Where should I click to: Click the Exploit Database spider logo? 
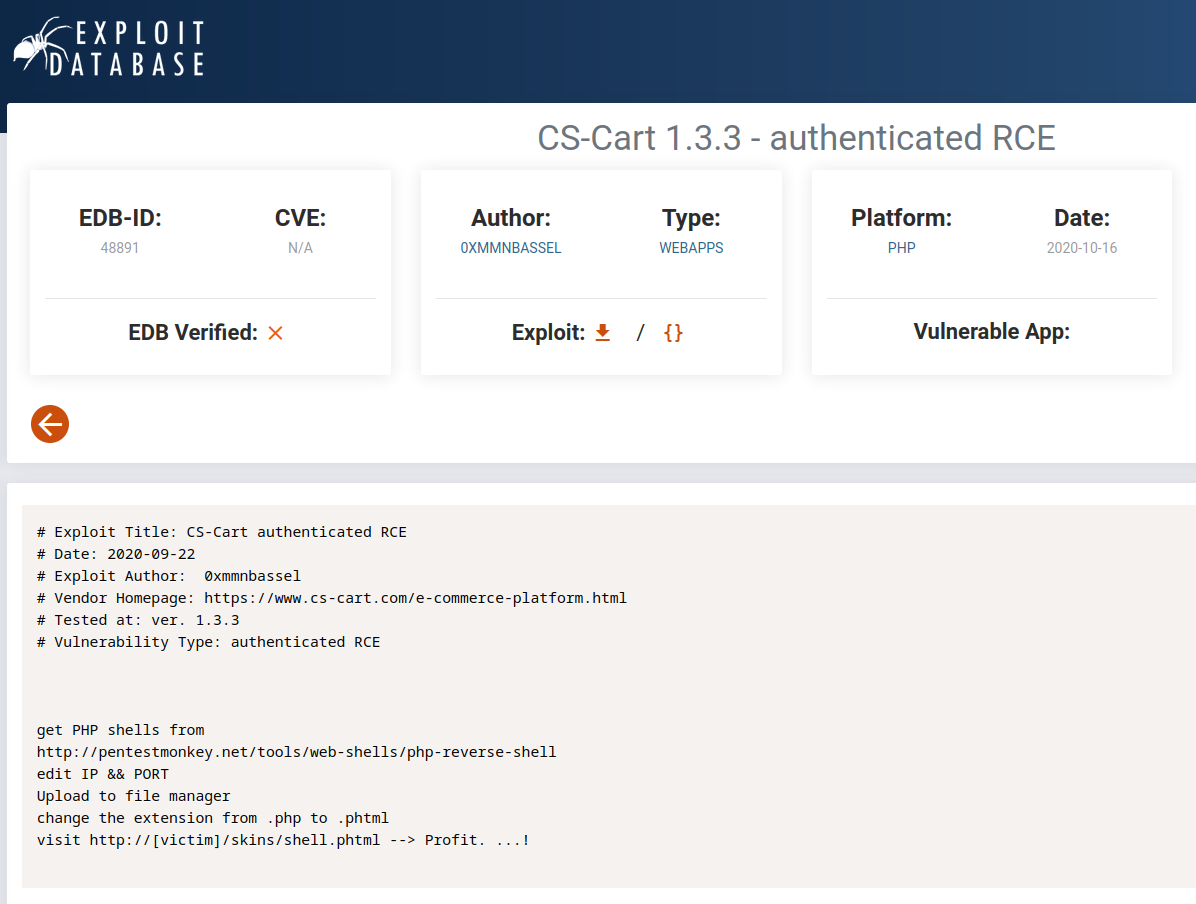110,47
